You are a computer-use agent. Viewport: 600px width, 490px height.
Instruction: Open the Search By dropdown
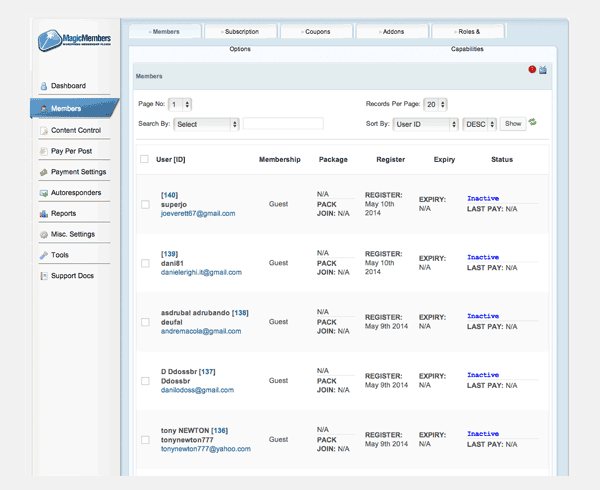[x=206, y=124]
